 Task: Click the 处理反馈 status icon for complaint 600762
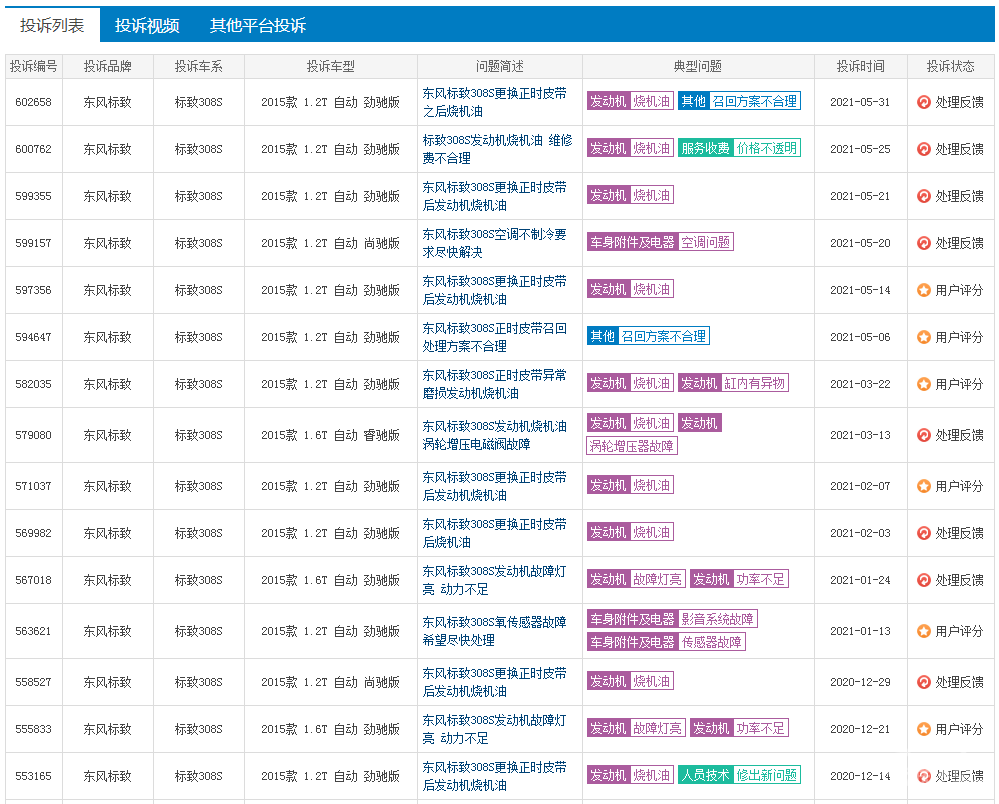924,149
